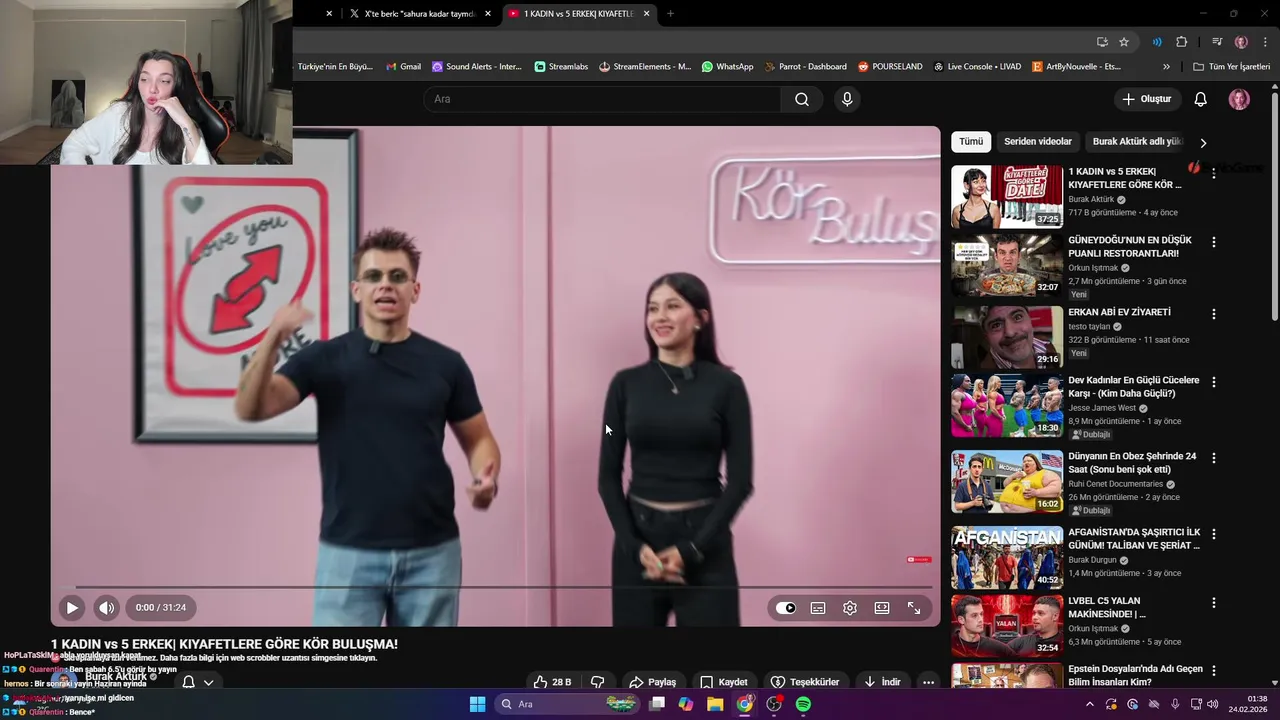This screenshot has height=720, width=1280.
Task: Click the Paylaş share button
Action: pyautogui.click(x=653, y=682)
